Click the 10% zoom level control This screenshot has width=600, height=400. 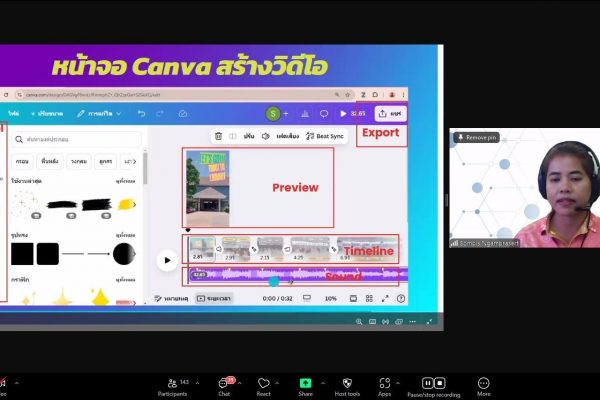tap(331, 299)
